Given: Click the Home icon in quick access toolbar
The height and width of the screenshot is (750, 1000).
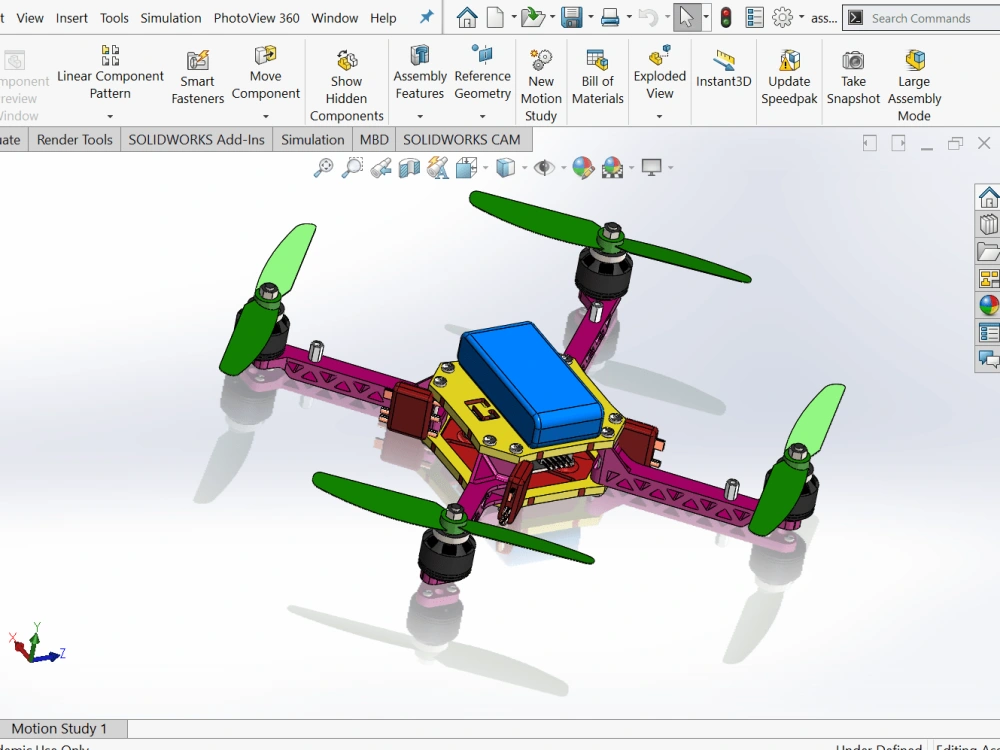Looking at the screenshot, I should point(467,17).
